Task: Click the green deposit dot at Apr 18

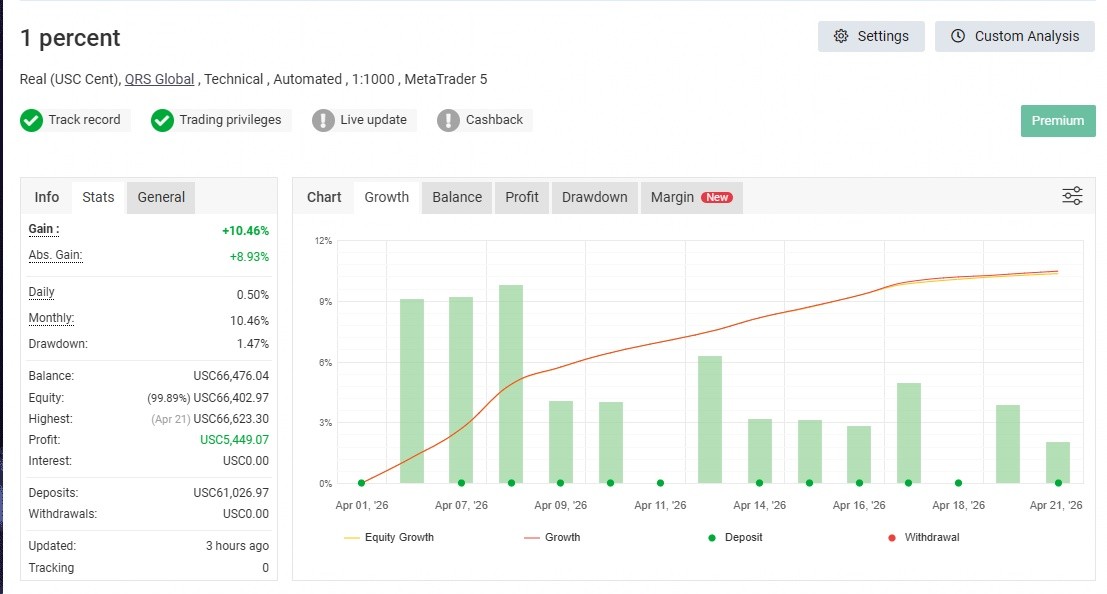Action: tap(958, 483)
